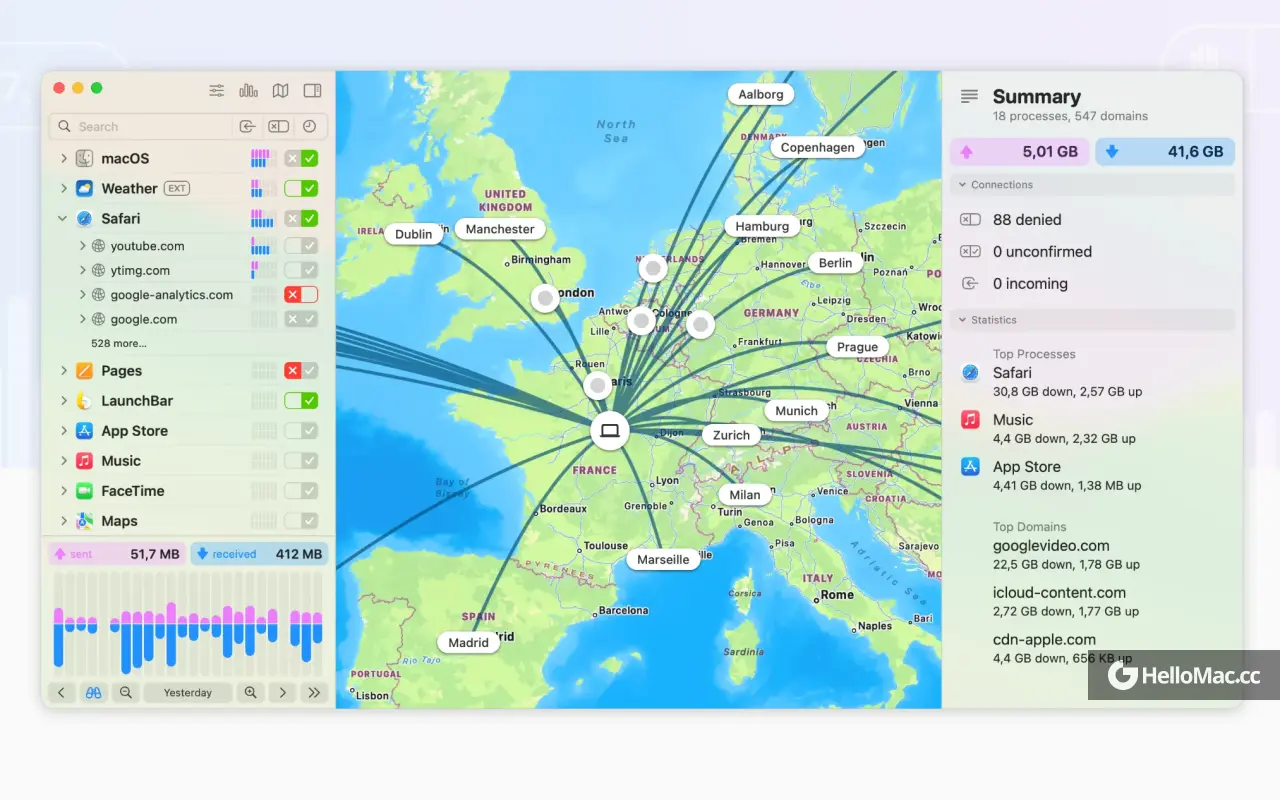Click the upload 5,01 GB badge

pyautogui.click(x=1020, y=152)
